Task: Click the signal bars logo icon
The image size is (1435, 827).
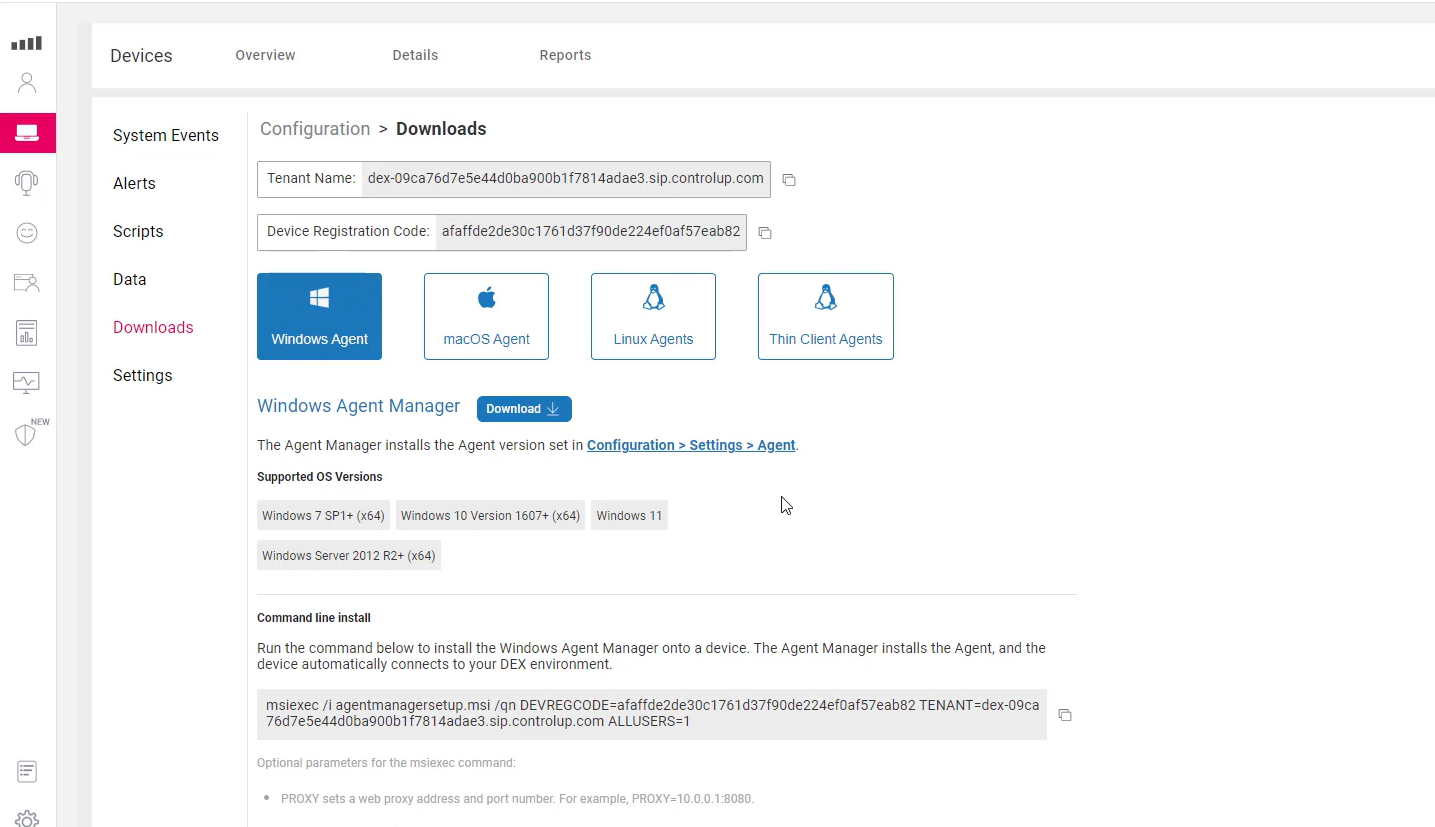Action: coord(27,43)
